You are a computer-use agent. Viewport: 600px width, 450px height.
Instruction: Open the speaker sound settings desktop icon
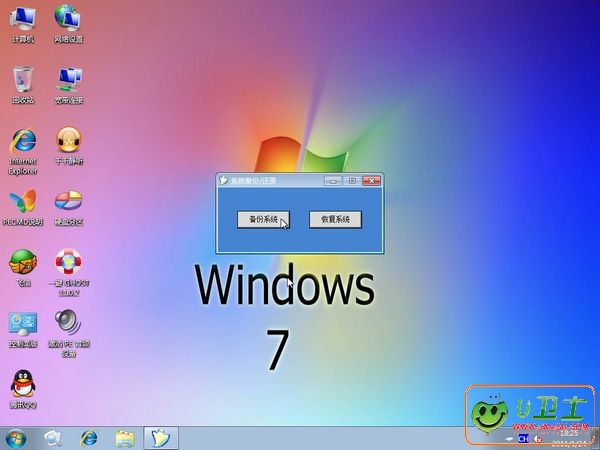(68, 323)
